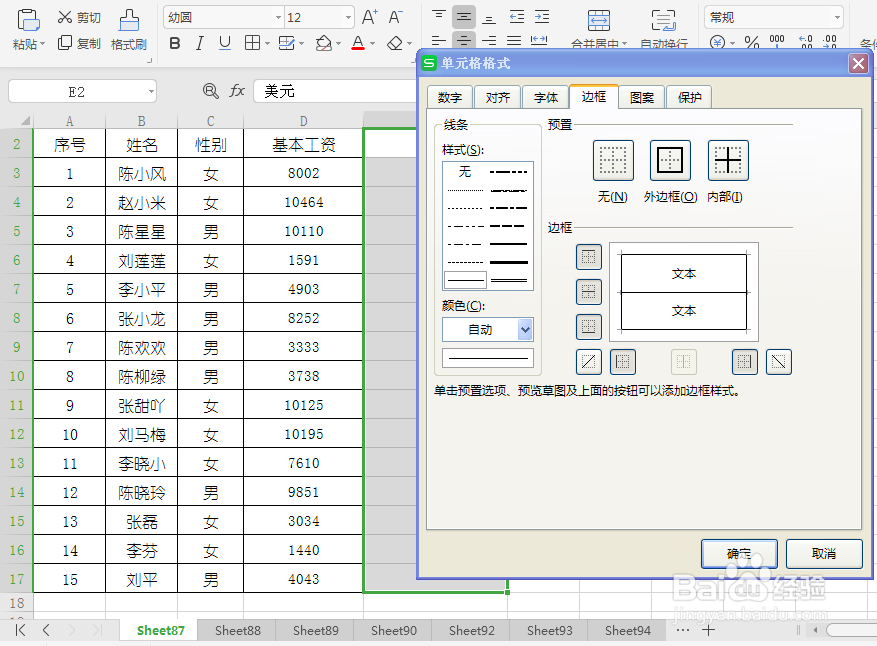The image size is (877, 646).
Task: Toggle bold formatting
Action: click(175, 44)
